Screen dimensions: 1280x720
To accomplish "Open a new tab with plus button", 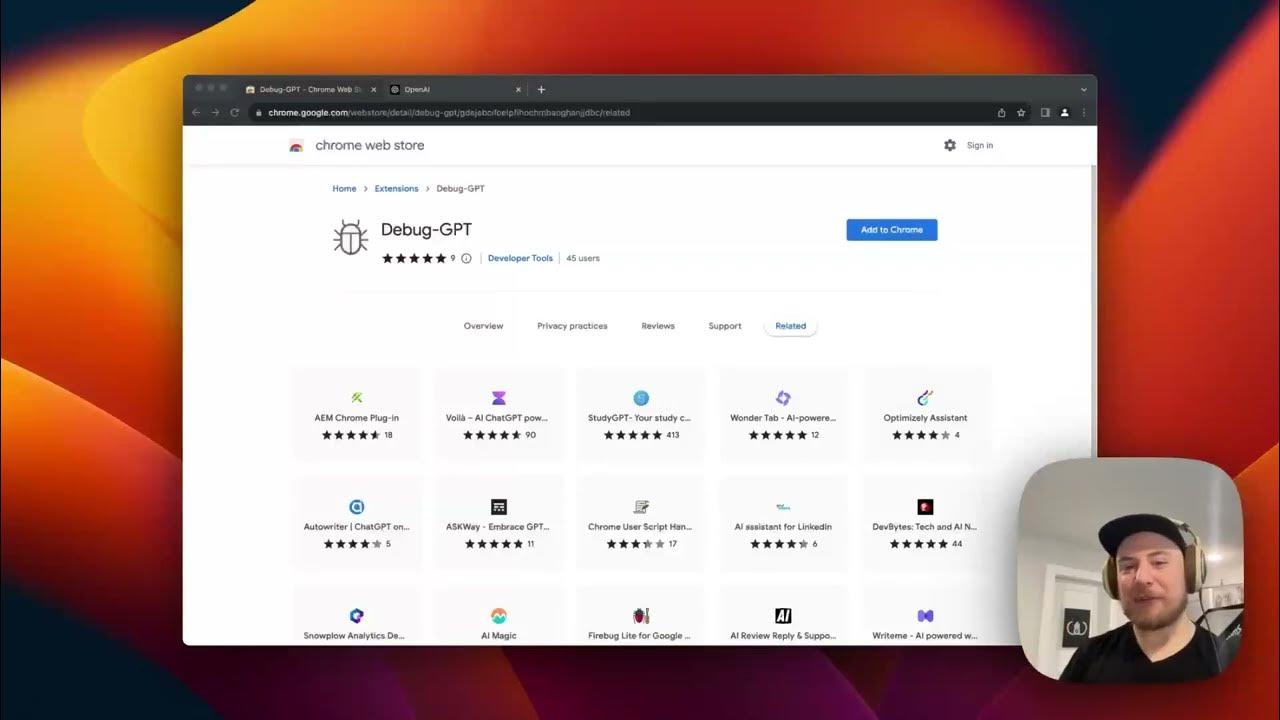I will click(541, 89).
